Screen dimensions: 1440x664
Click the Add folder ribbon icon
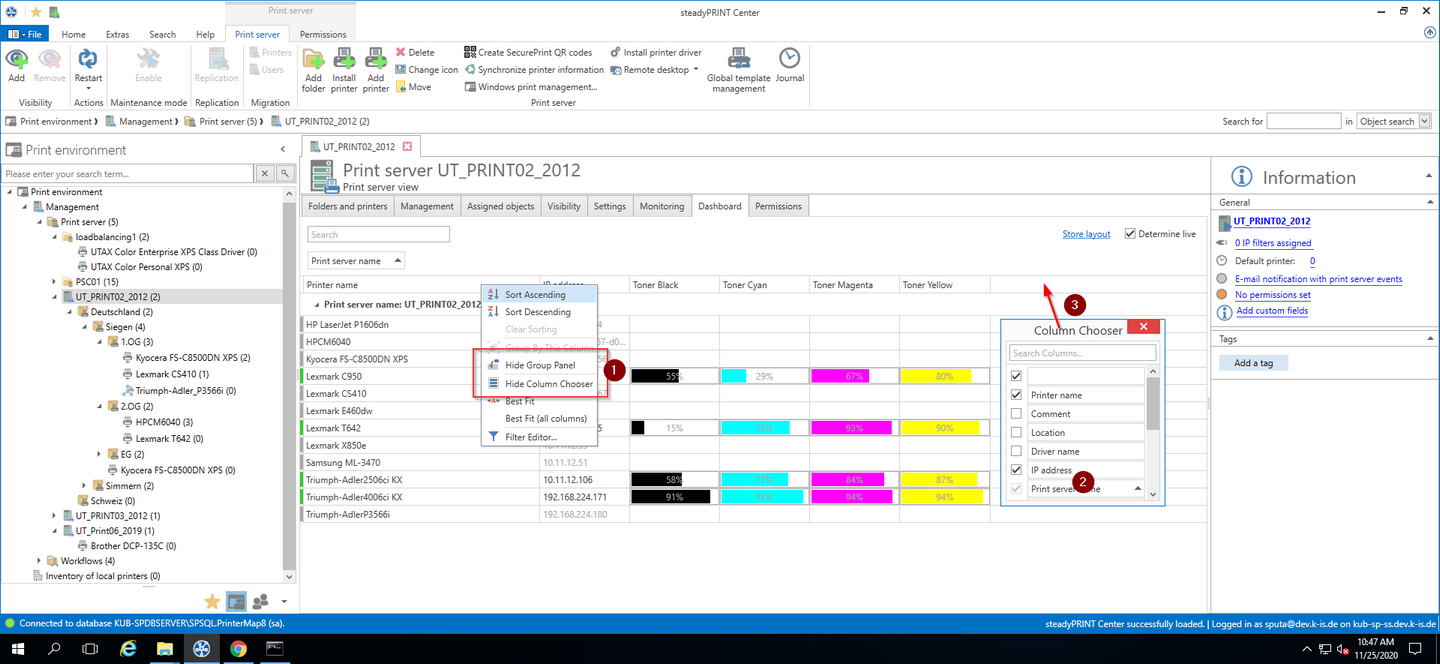pos(313,59)
